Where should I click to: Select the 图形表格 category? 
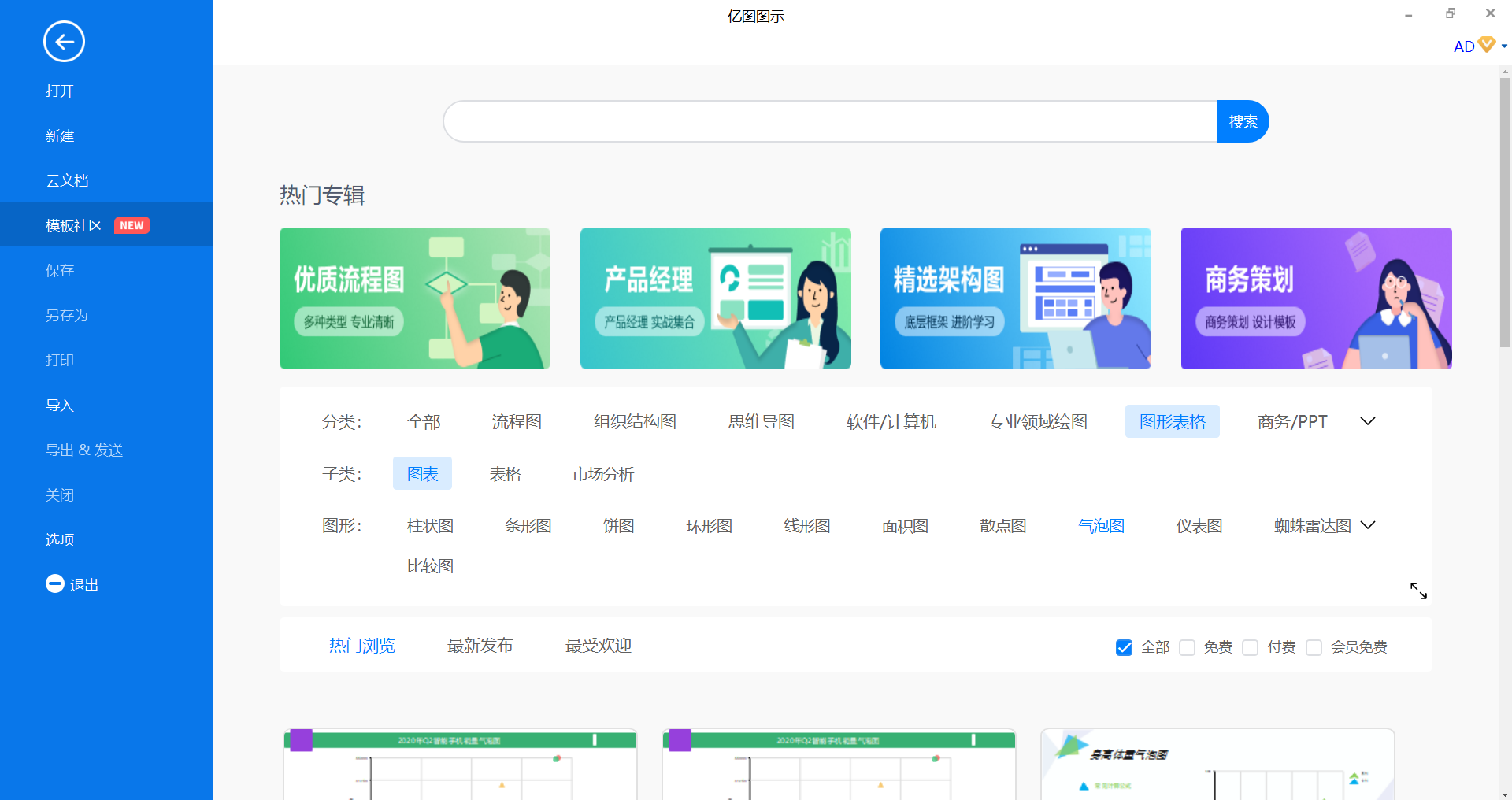point(1173,421)
